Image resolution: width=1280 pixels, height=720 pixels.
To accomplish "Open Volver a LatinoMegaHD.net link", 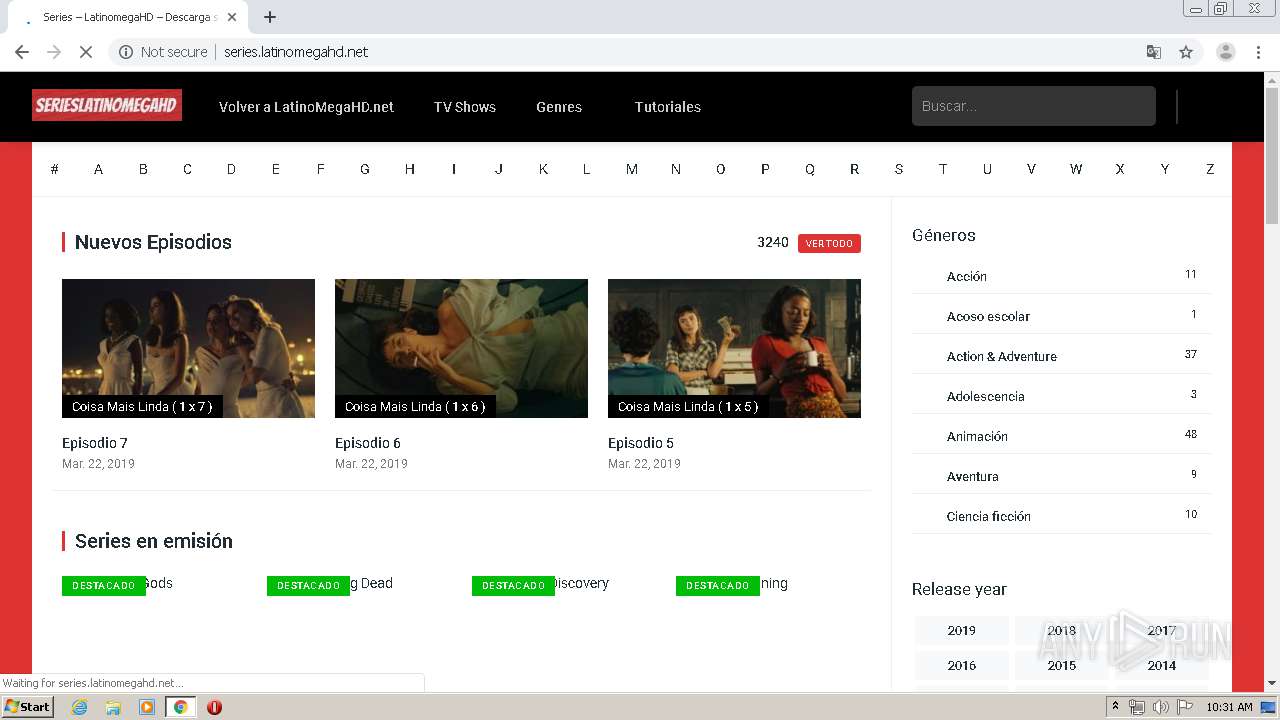I will pyautogui.click(x=306, y=107).
